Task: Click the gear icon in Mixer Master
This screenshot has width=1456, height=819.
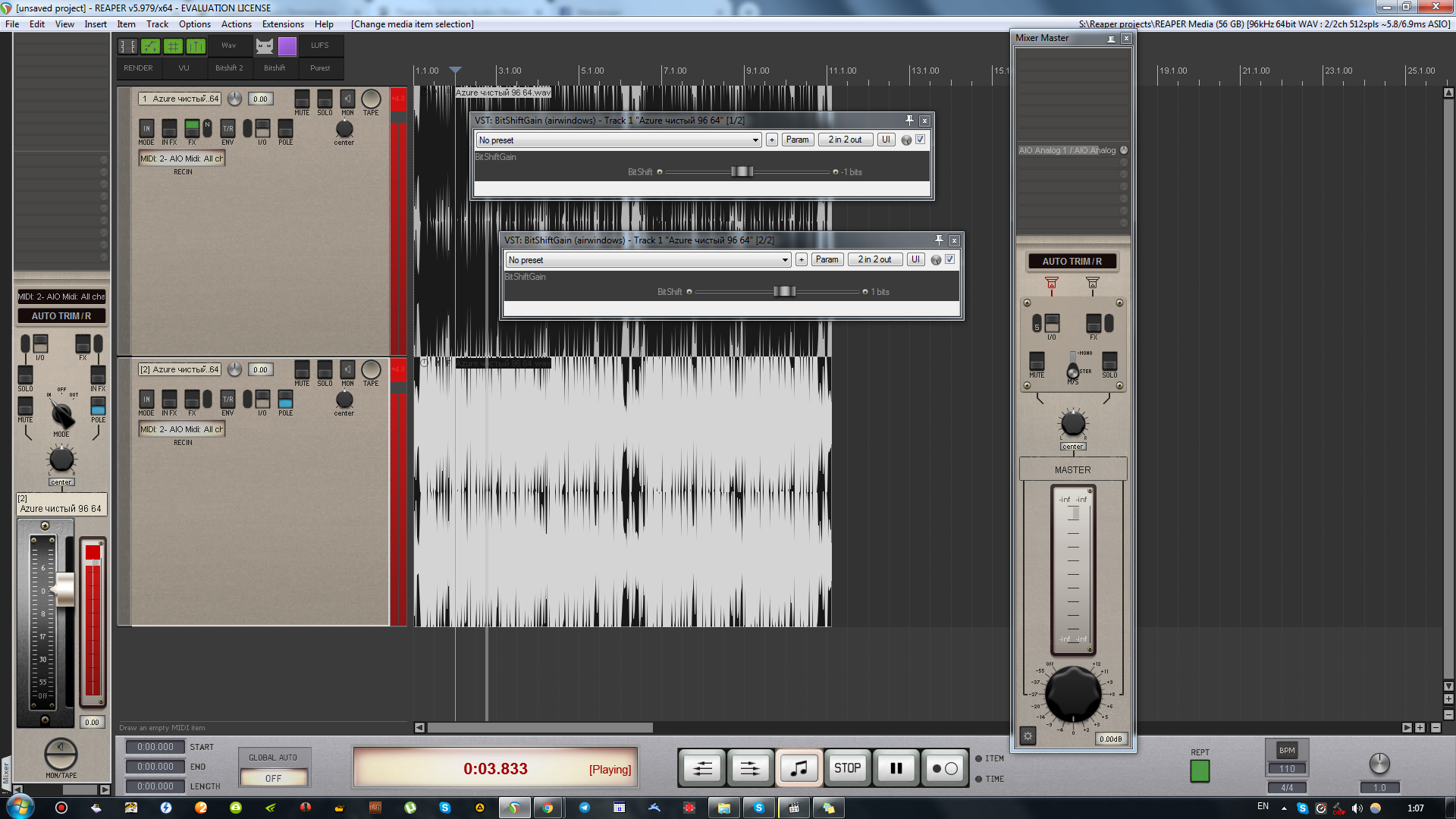Action: [x=1028, y=736]
